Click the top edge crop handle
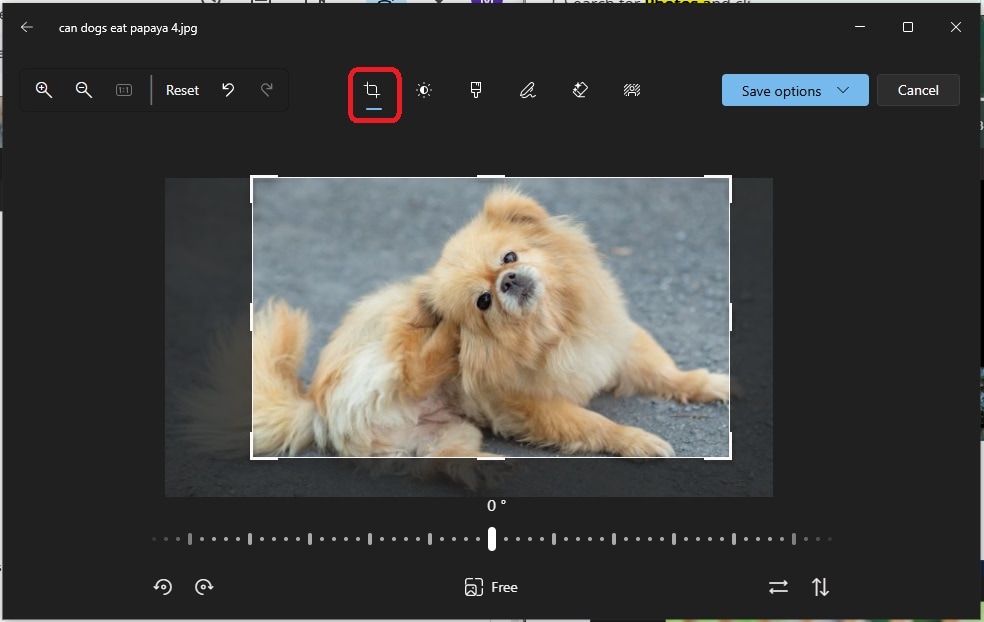Image resolution: width=984 pixels, height=622 pixels. tap(491, 177)
